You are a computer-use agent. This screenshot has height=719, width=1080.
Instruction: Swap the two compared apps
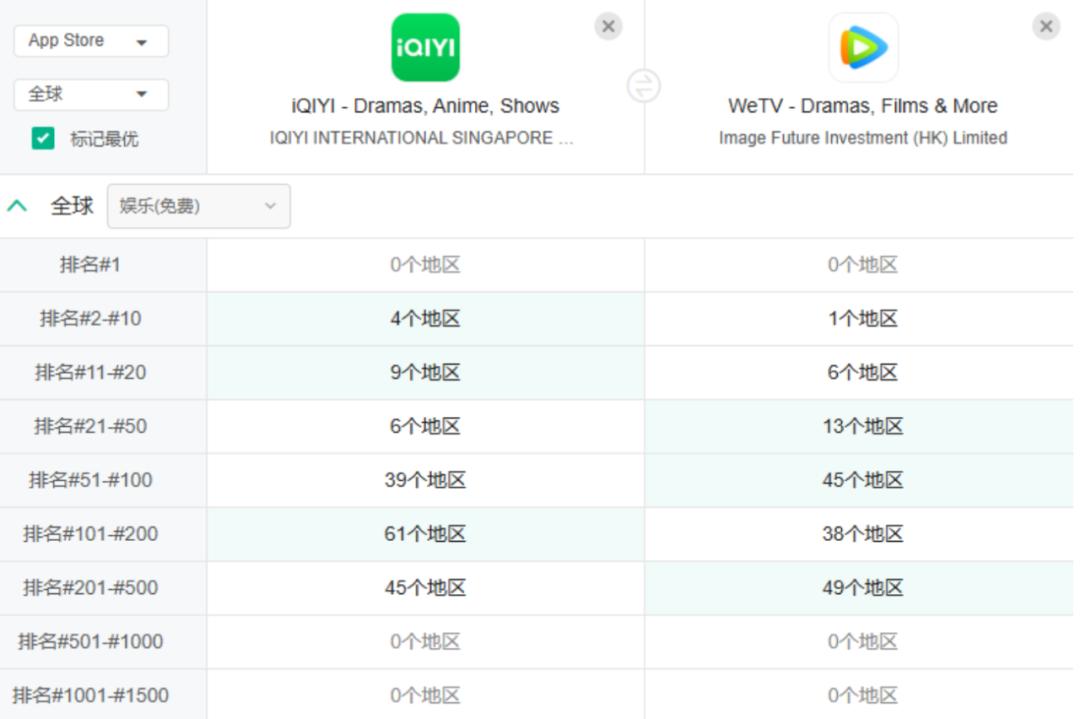(644, 86)
